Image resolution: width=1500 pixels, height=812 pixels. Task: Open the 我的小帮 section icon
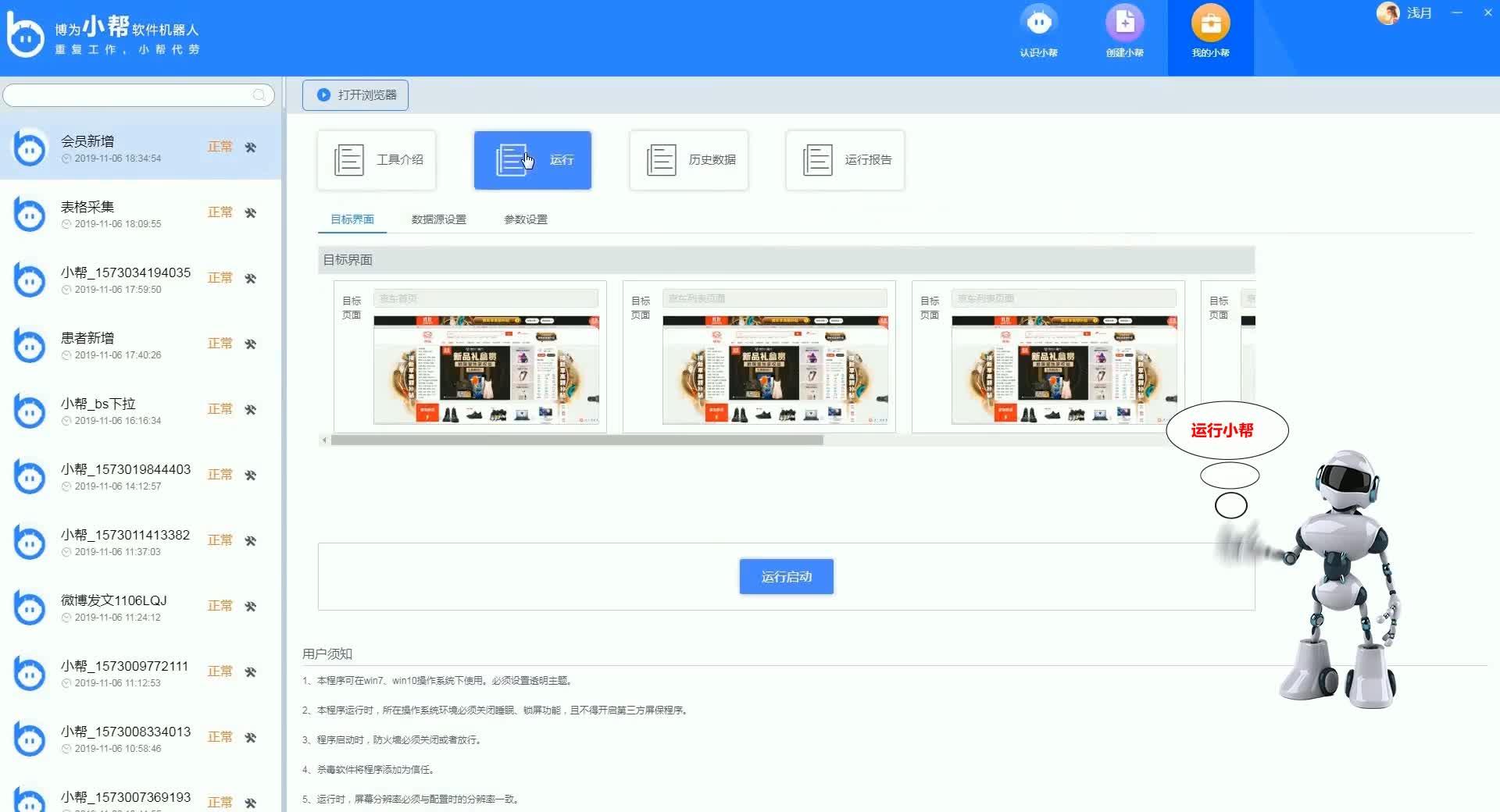[1210, 23]
